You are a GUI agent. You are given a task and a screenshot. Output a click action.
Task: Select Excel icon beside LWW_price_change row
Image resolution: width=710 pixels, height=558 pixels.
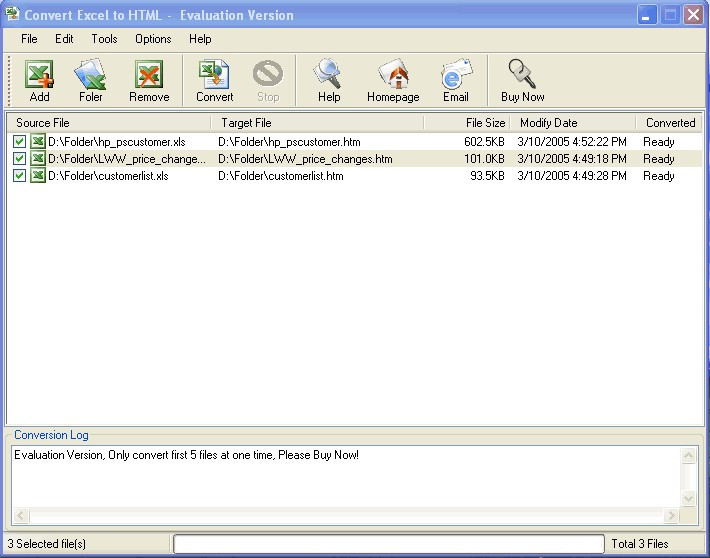click(38, 159)
